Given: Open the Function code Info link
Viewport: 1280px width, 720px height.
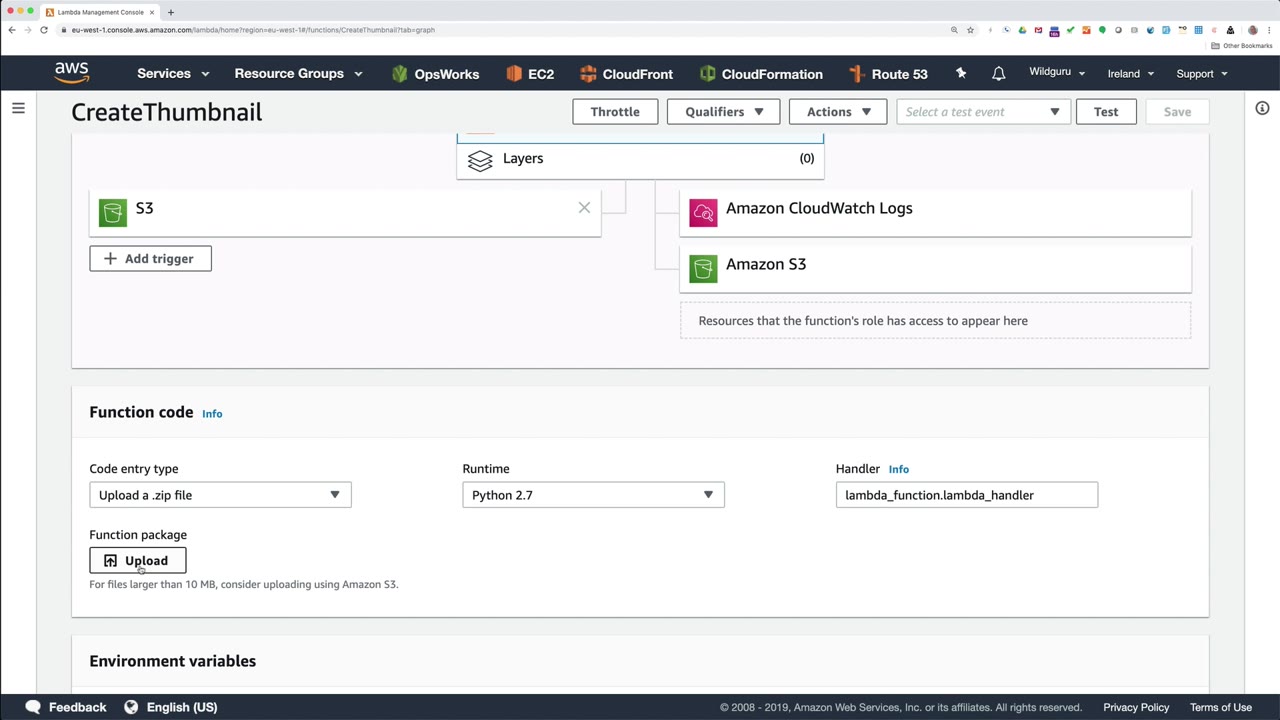Looking at the screenshot, I should point(212,413).
